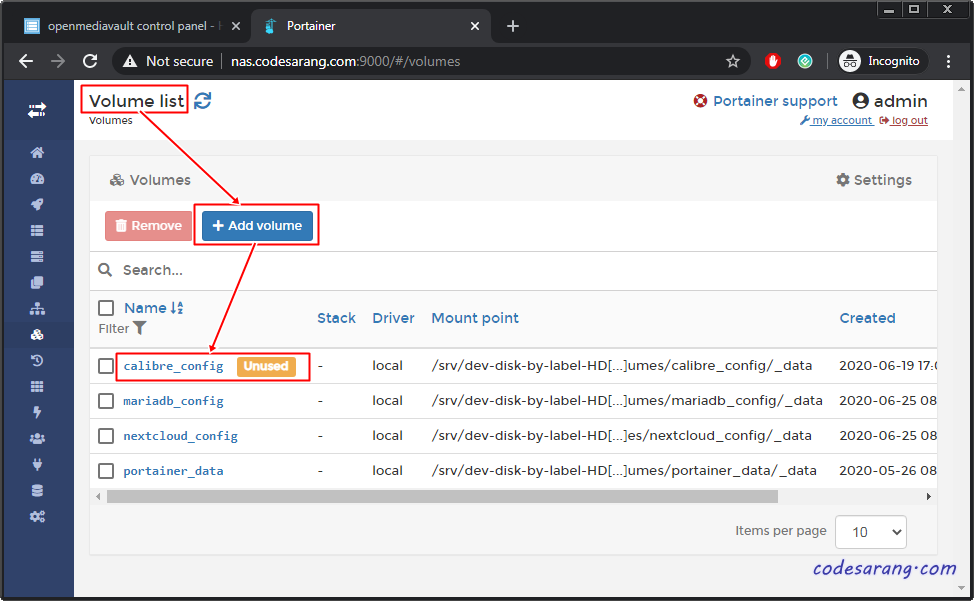The width and height of the screenshot is (974, 601).
Task: Sort by the Name column
Action: click(x=153, y=308)
